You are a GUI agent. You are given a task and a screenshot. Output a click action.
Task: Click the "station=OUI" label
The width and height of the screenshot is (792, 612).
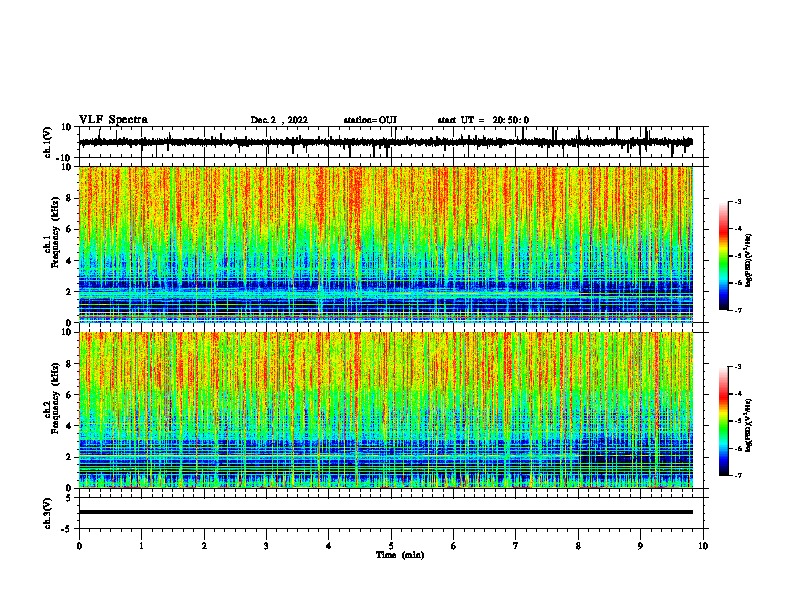(x=370, y=120)
